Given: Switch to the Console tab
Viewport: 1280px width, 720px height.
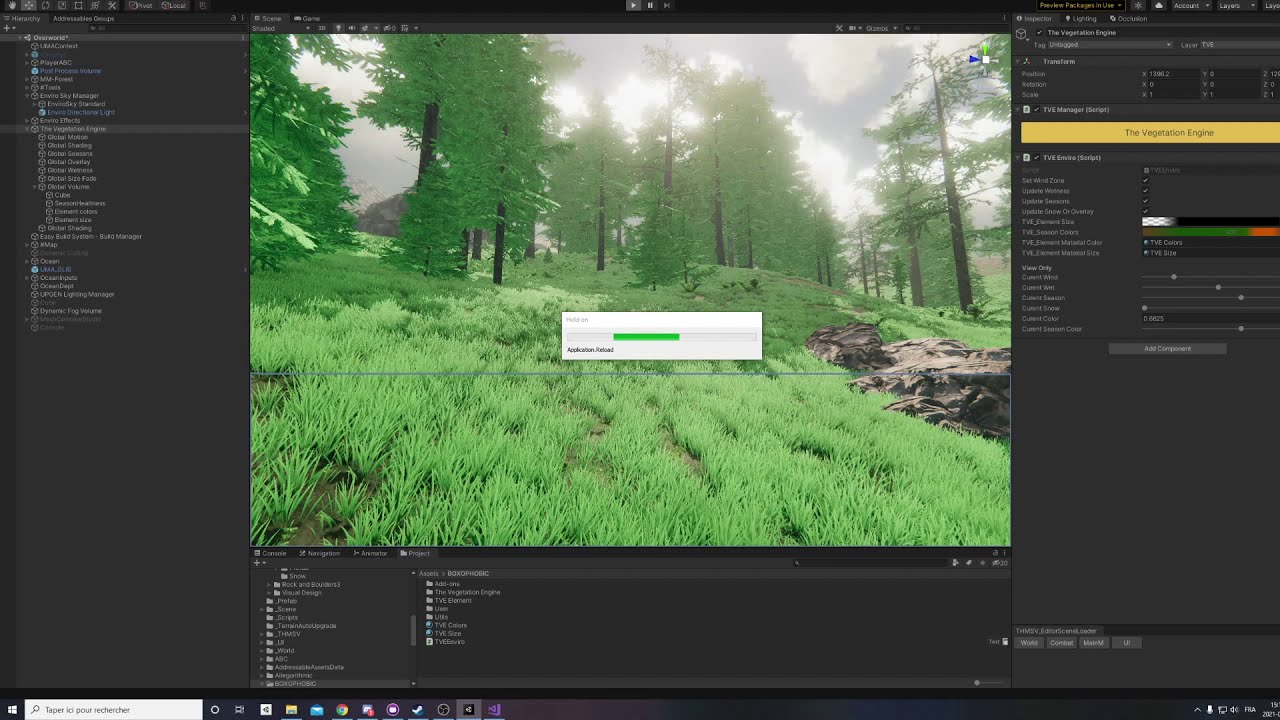Looking at the screenshot, I should [270, 553].
